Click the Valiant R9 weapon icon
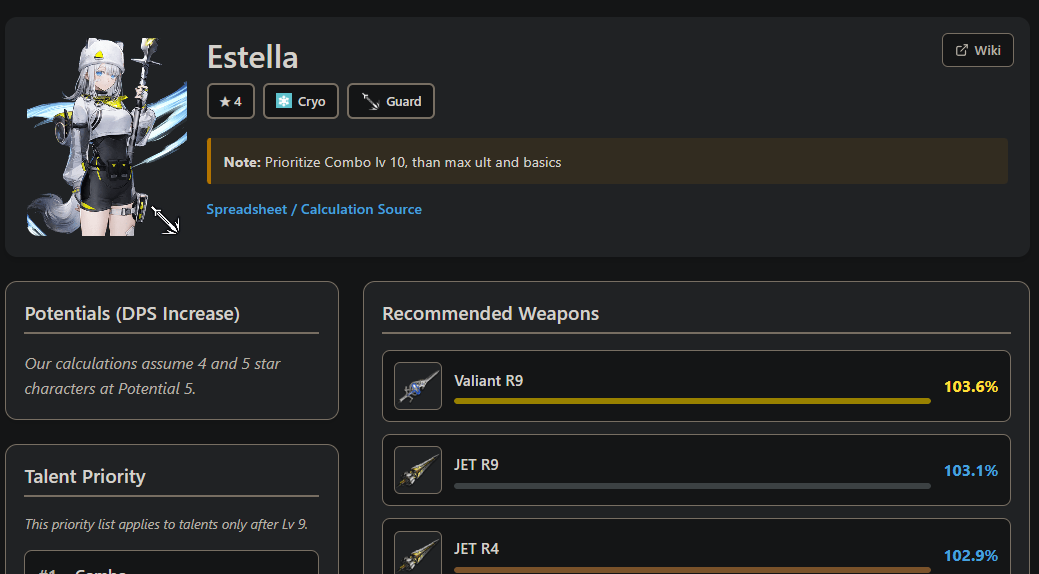This screenshot has width=1039, height=574. pyautogui.click(x=418, y=386)
